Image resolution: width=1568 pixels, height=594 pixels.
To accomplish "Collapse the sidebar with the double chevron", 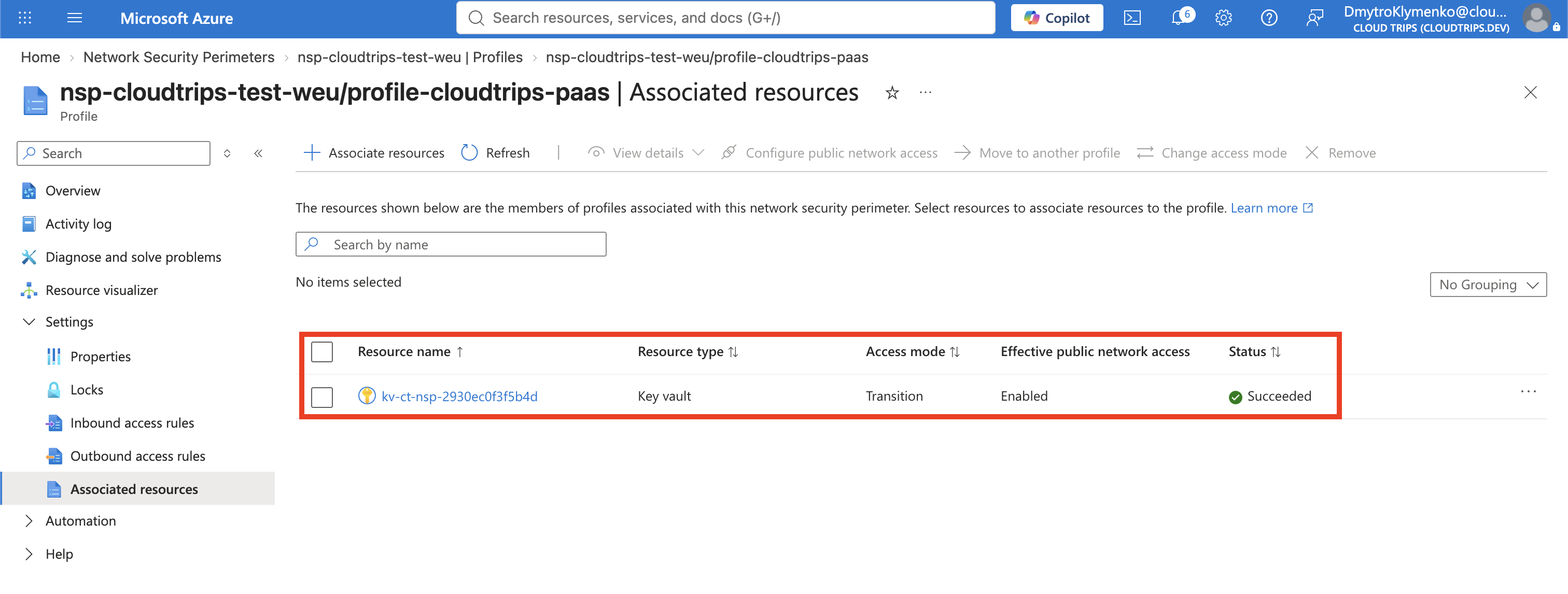I will pyautogui.click(x=258, y=153).
